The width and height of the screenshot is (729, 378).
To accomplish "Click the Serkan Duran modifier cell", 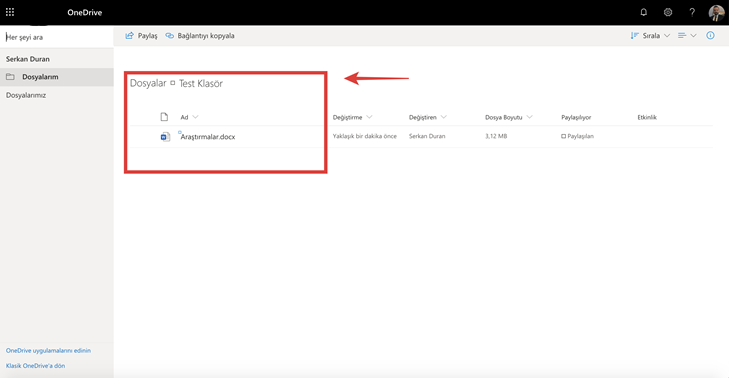I will [x=427, y=136].
